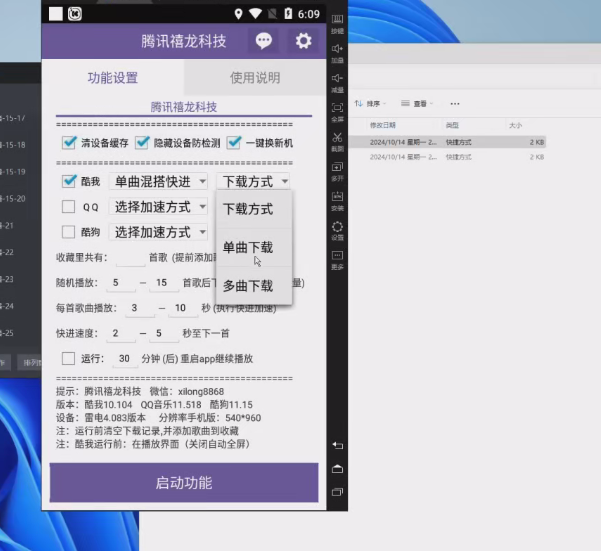Screen dimensions: 601x551
Task: Tap the no-SIM signal icon in status bar
Action: (x=272, y=14)
